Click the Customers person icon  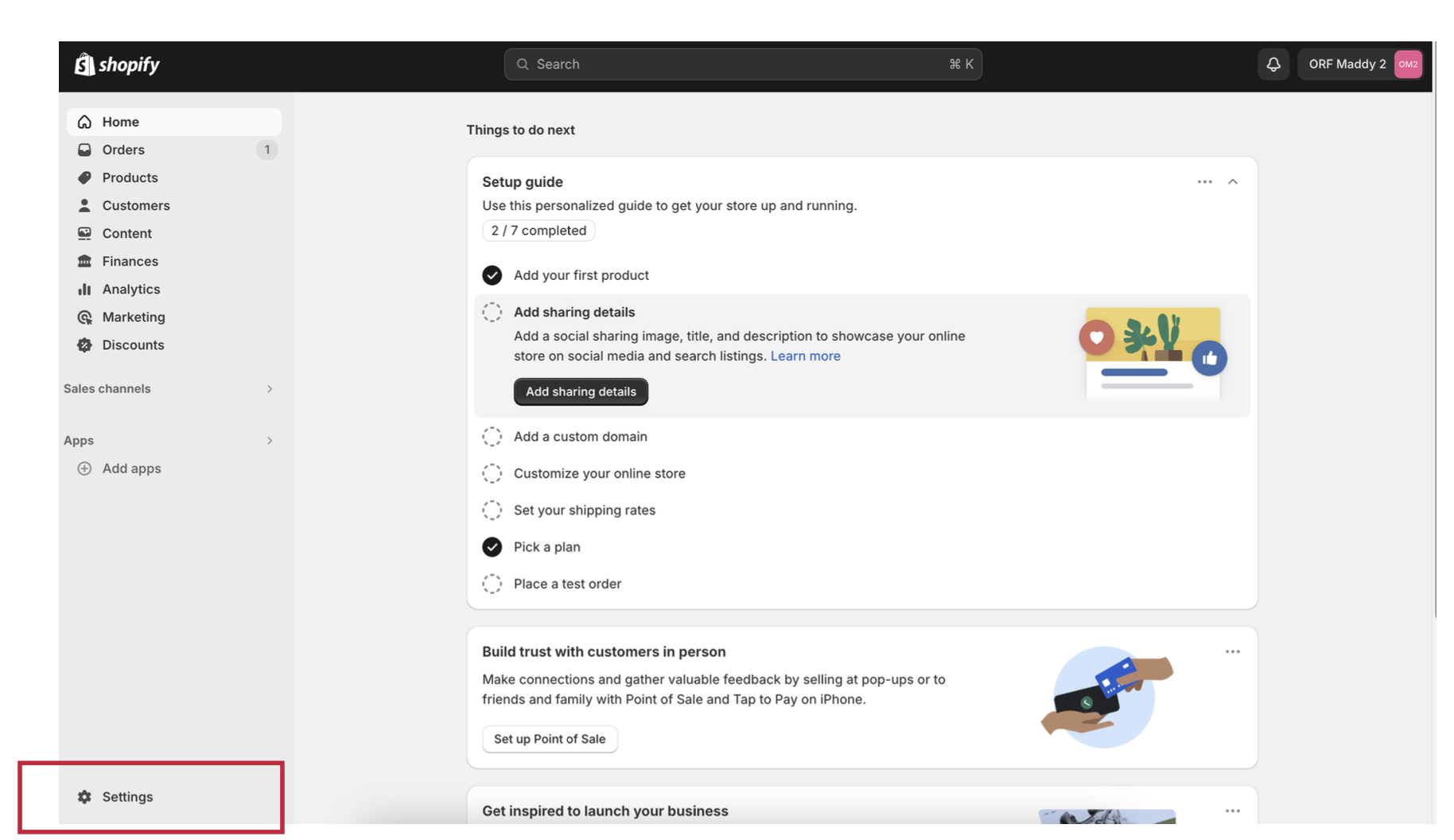(84, 205)
